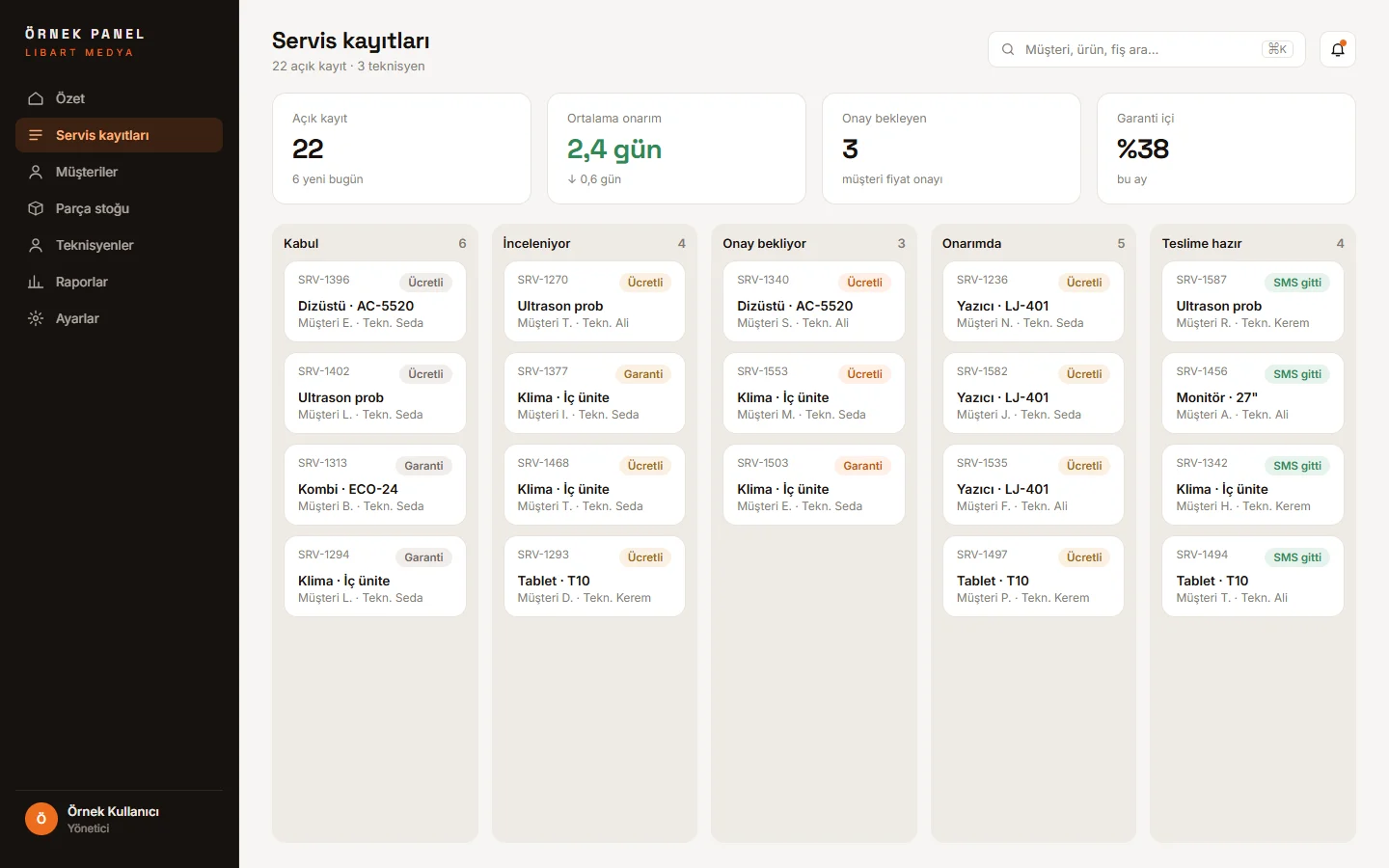Click Monitör · 27" in SRV-1456
This screenshot has height=868, width=1389.
(x=1217, y=397)
